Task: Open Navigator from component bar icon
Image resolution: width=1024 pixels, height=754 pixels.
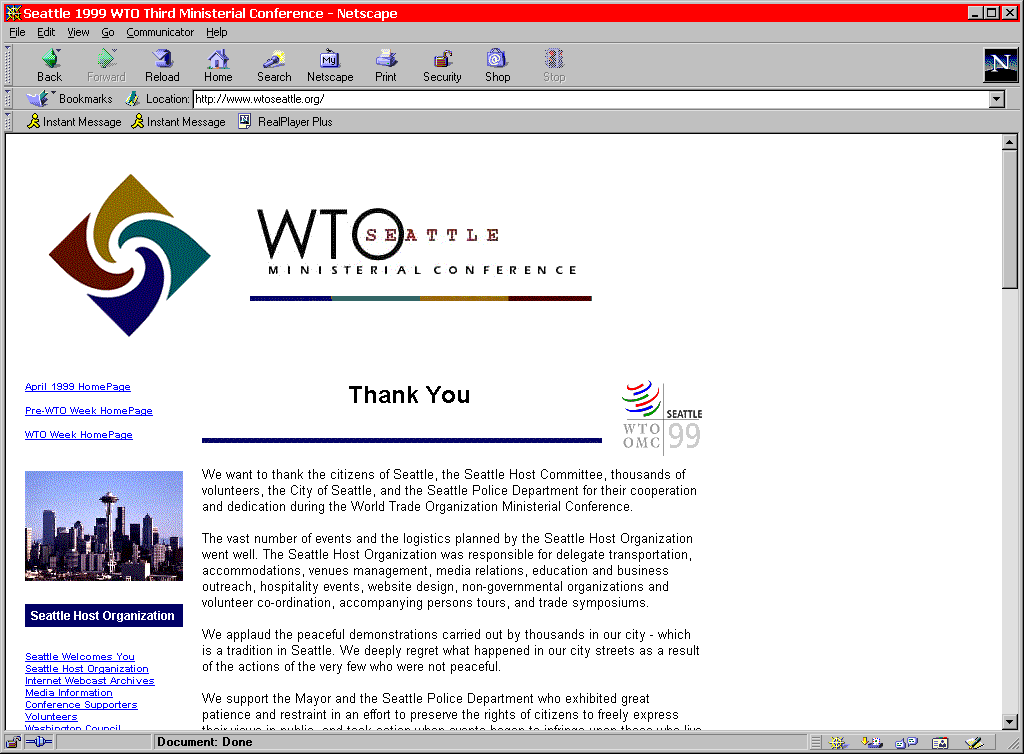Action: [838, 742]
